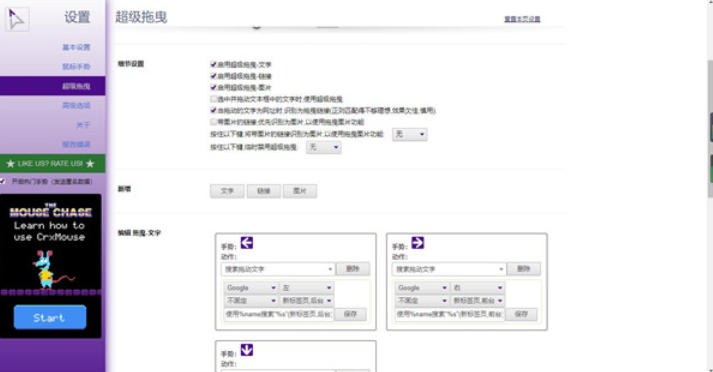Viewport: 713px width, 372px height.
Task: Open the sidebar item below 超级拖曳
Action: tap(76, 106)
